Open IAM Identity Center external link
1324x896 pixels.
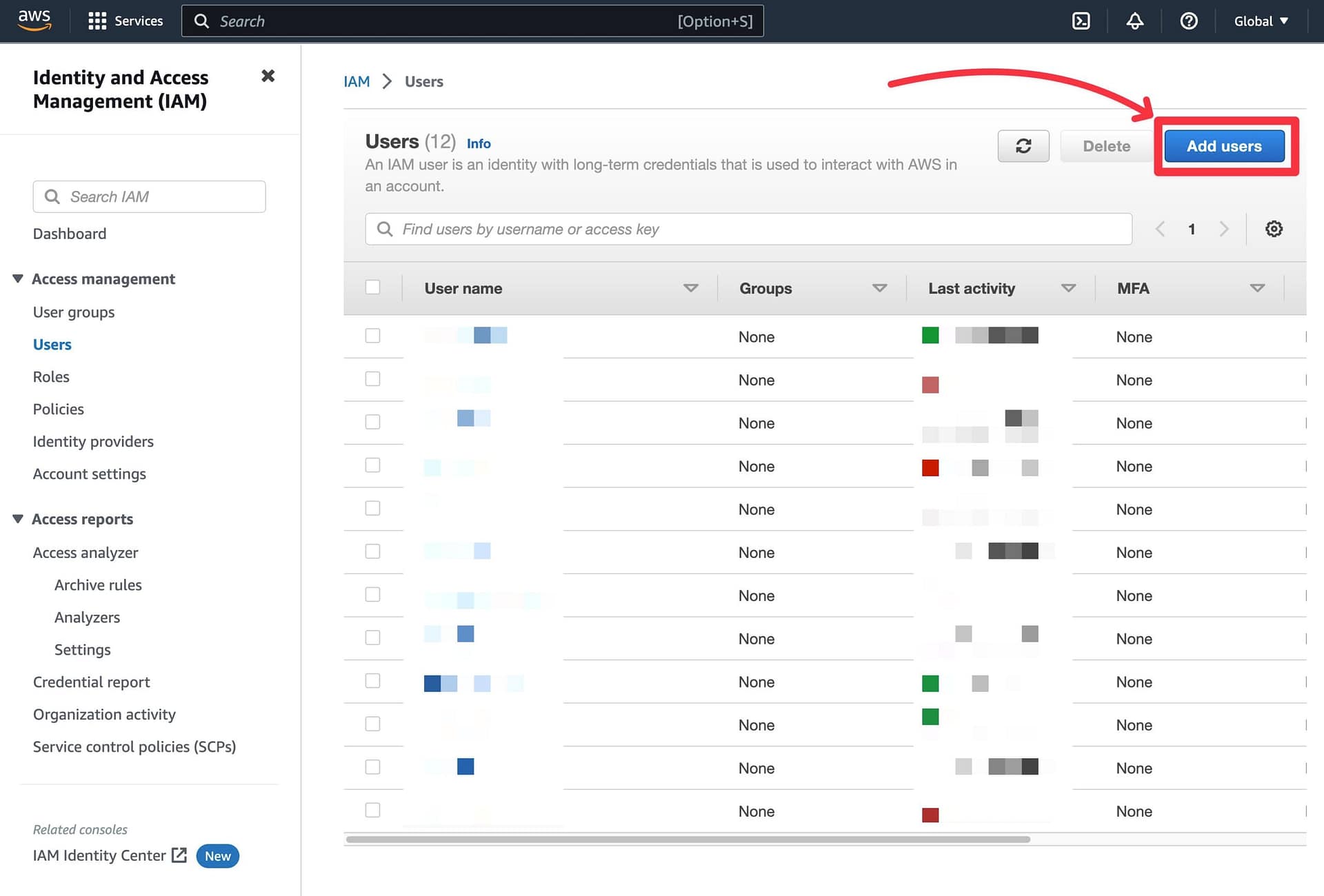tap(178, 855)
